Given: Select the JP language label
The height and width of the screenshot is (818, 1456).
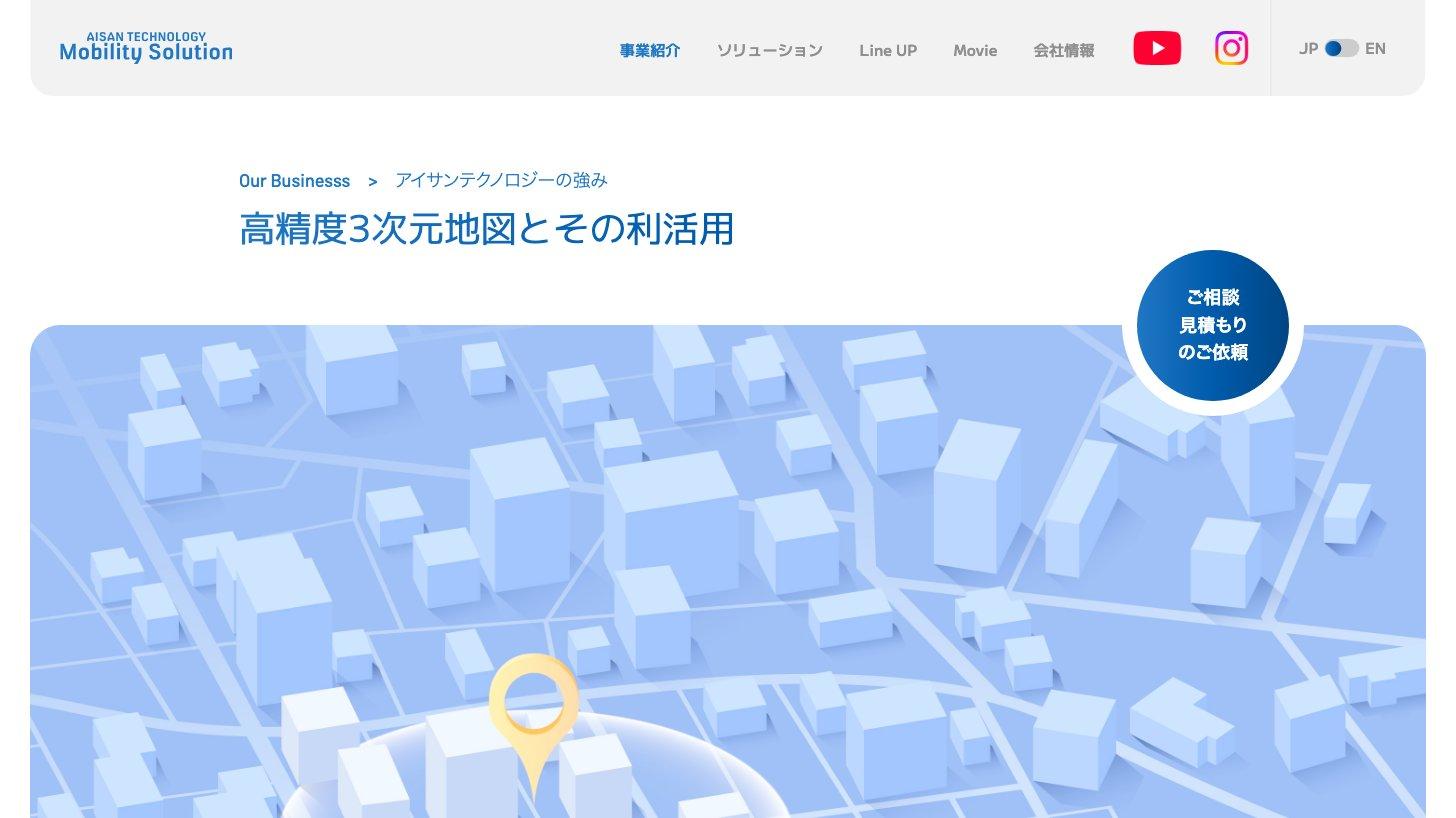Looking at the screenshot, I should pyautogui.click(x=1308, y=48).
